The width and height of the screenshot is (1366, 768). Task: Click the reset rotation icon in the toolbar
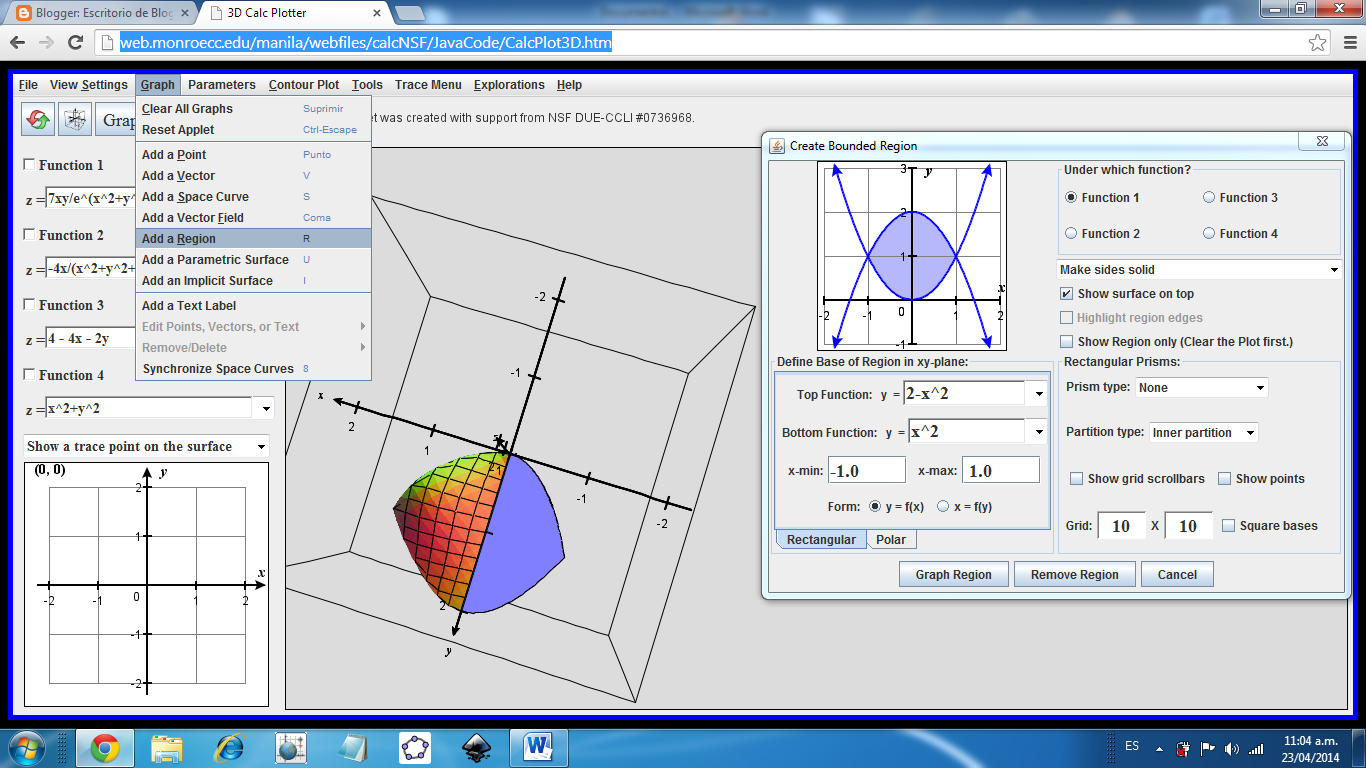click(37, 119)
